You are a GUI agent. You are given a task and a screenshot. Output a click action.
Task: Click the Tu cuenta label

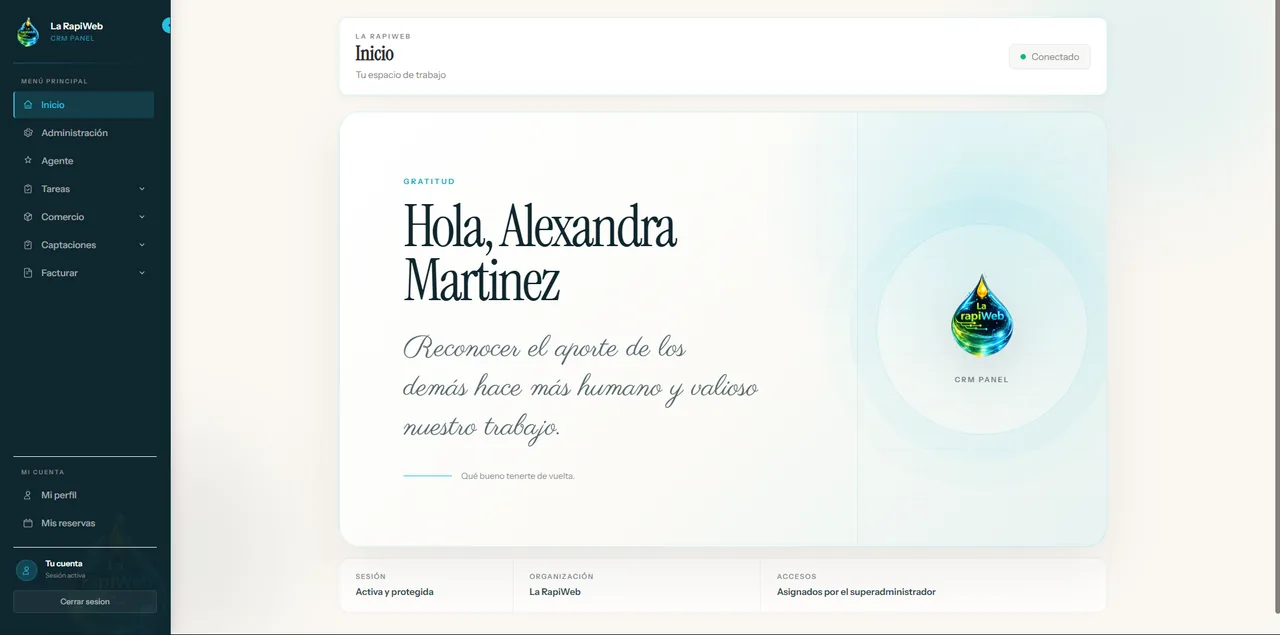(64, 564)
